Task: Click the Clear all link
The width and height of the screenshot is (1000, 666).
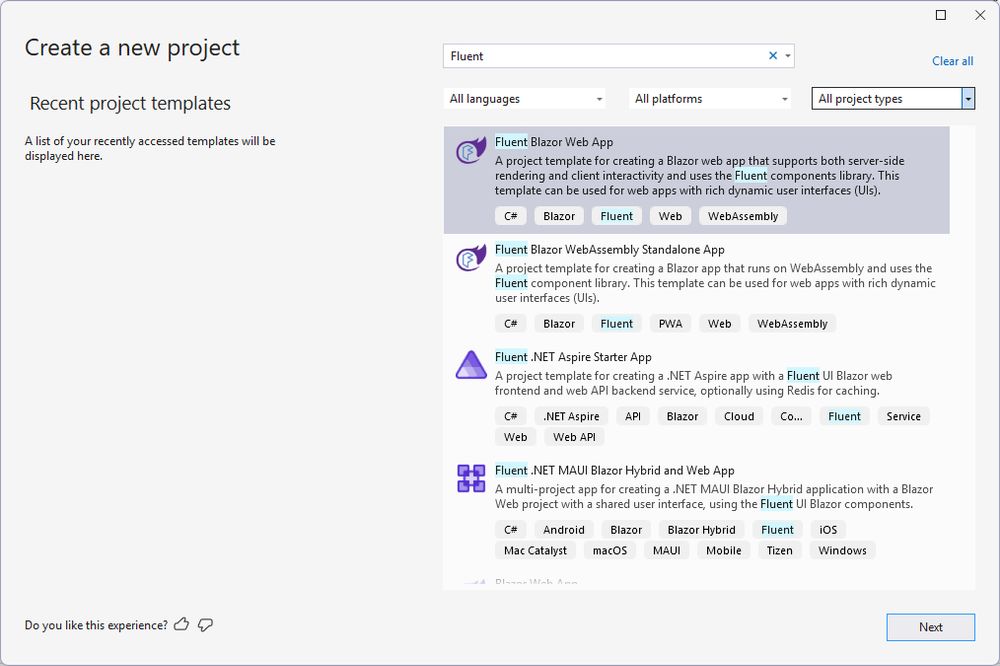Action: [952, 61]
